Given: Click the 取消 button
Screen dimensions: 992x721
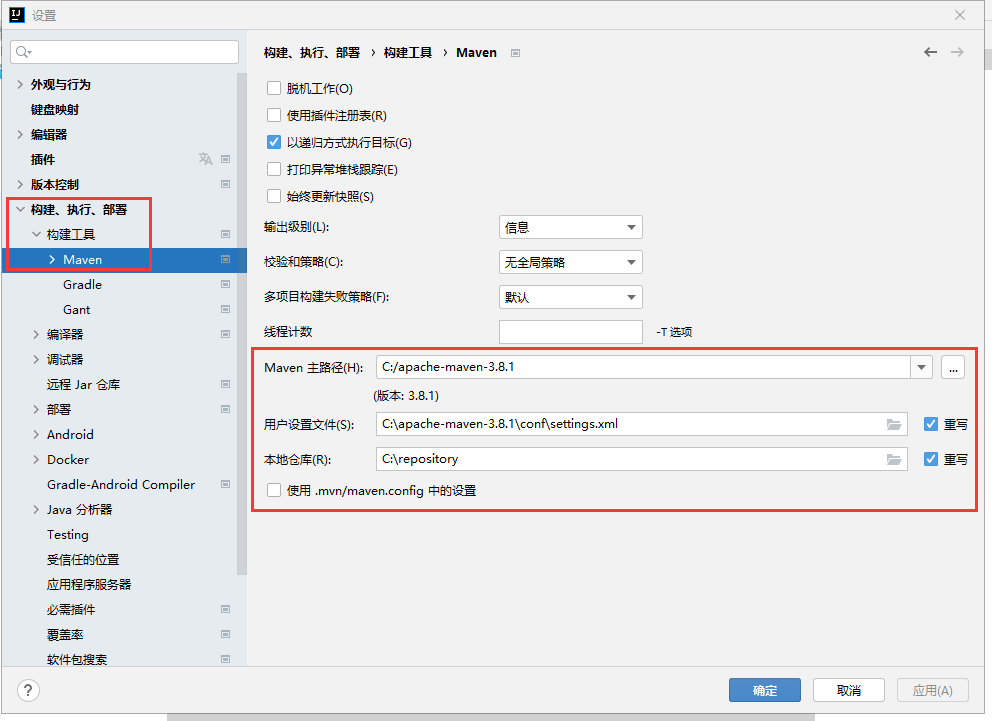Looking at the screenshot, I should tap(849, 690).
